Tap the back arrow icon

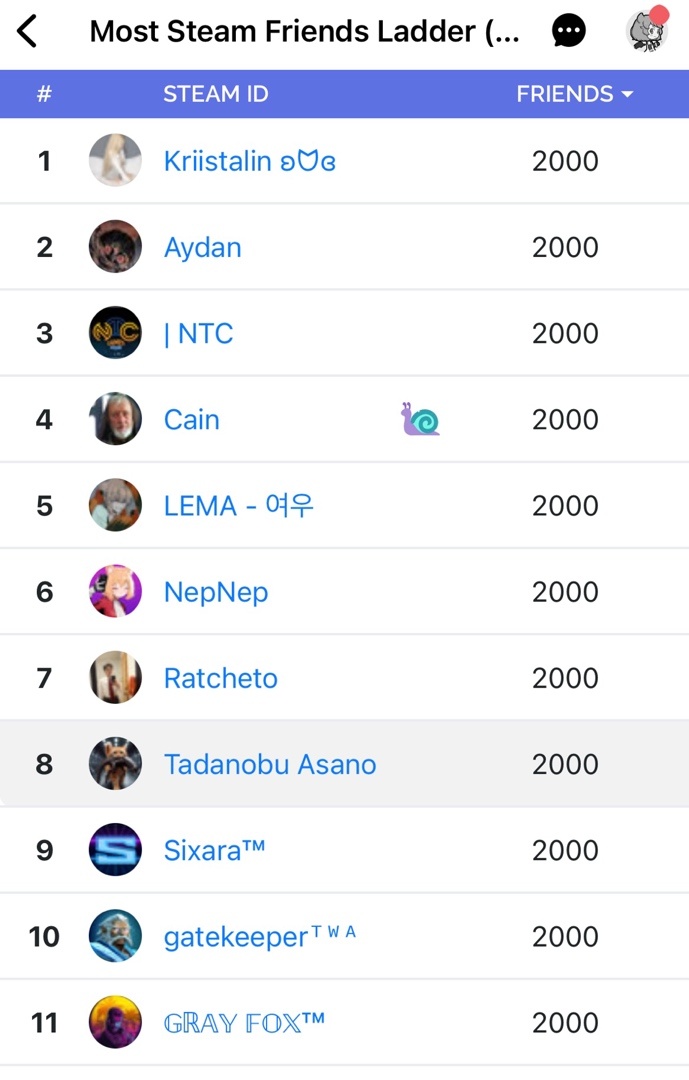27,32
